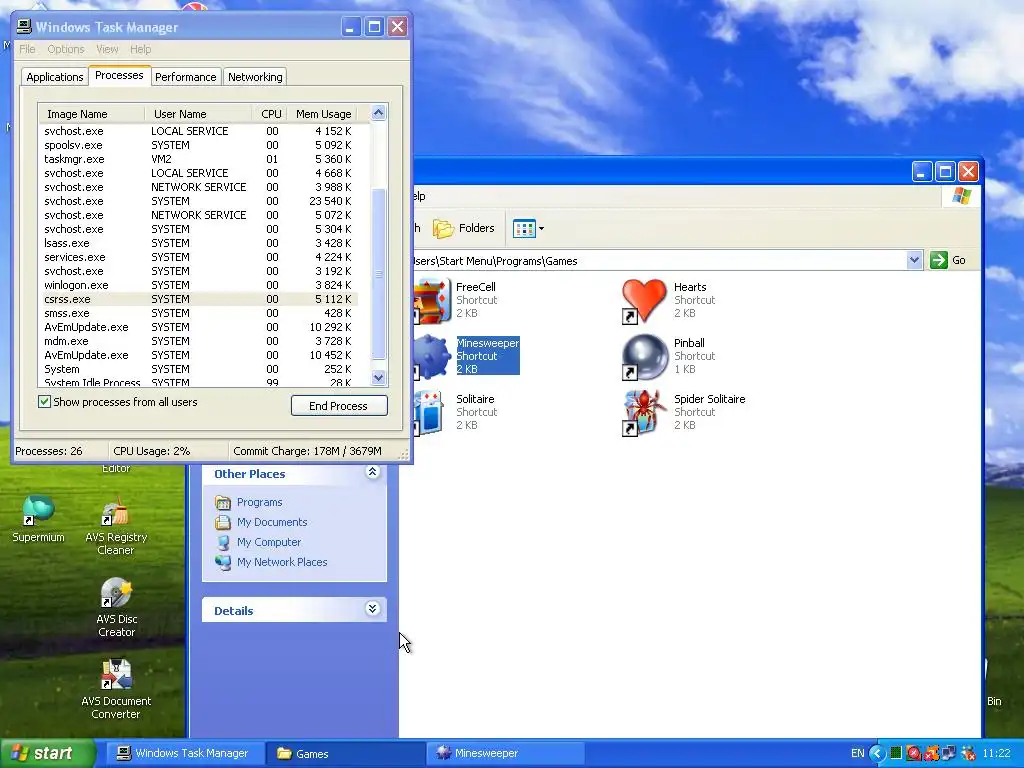Screen dimensions: 1024x768
Task: Click the My Network Places icon
Action: coord(223,562)
